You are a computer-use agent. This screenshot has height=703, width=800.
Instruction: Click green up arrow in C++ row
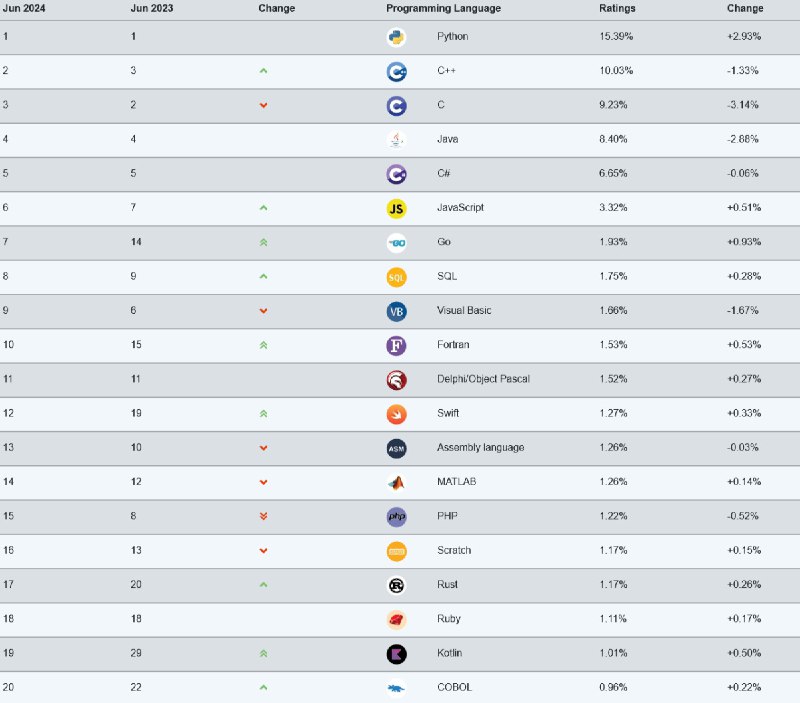[263, 71]
